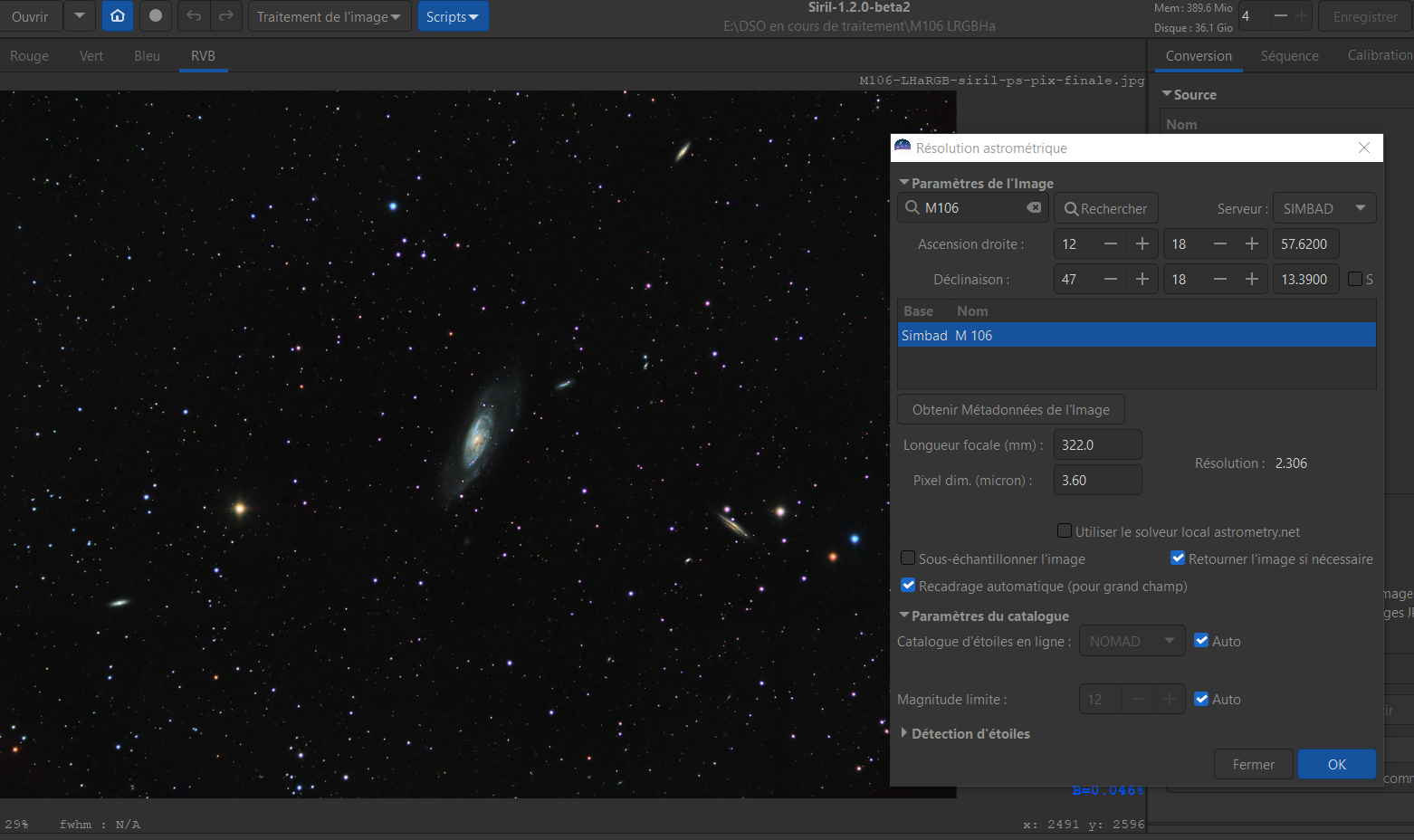Click the round record icon in toolbar
Image resolution: width=1414 pixels, height=840 pixels.
click(x=156, y=16)
